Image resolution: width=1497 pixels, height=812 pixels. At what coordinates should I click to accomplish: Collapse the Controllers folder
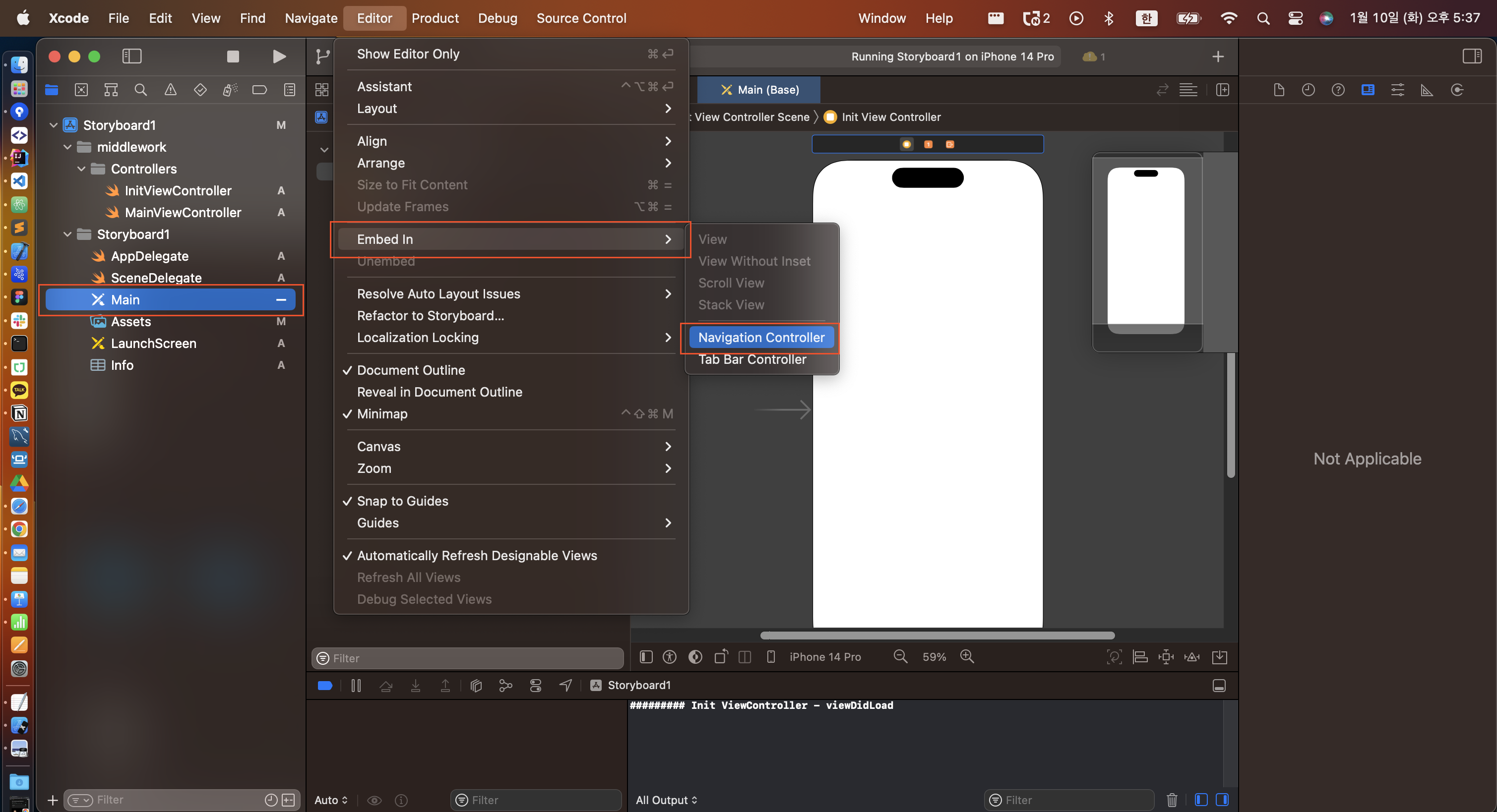click(x=81, y=169)
